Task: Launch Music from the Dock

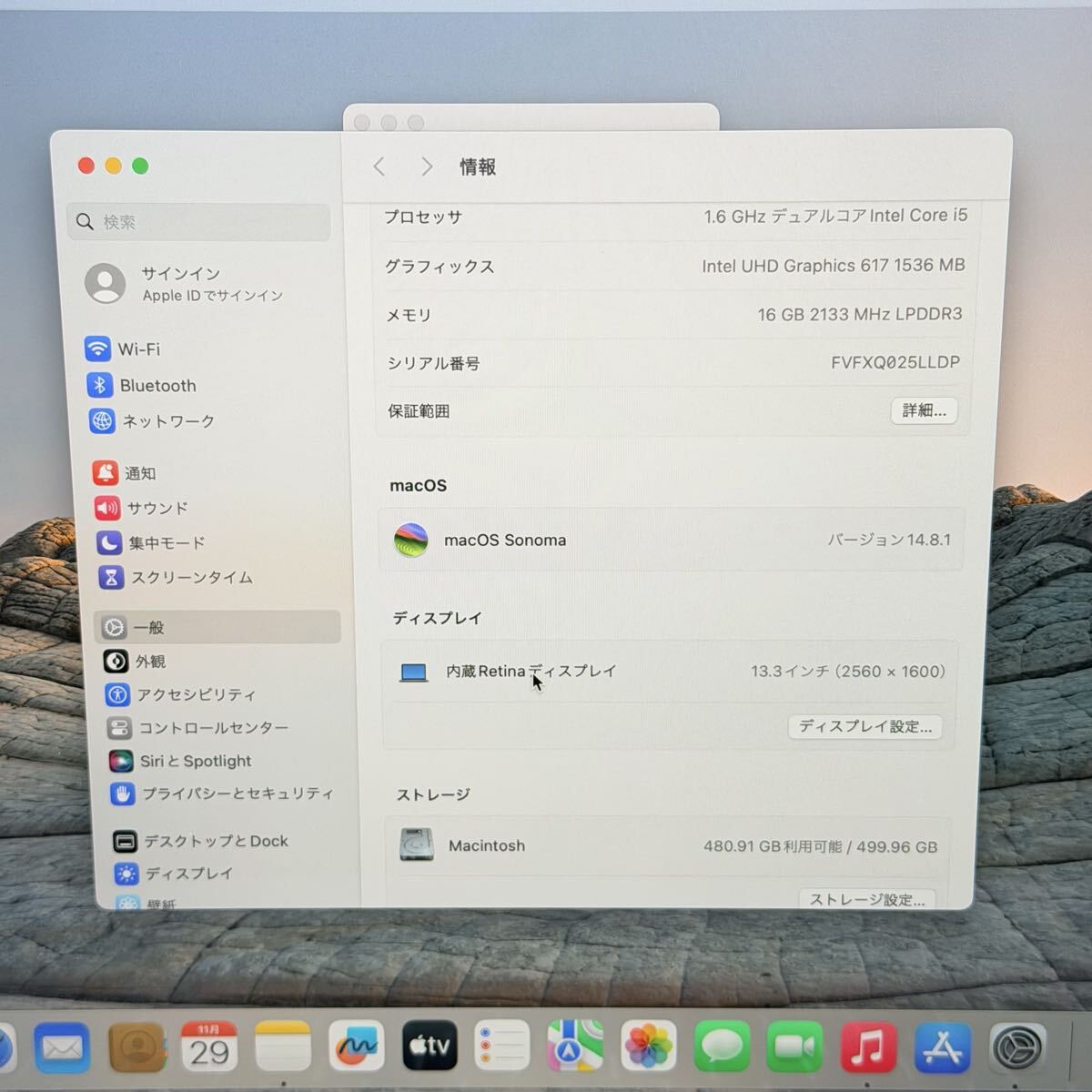Action: pyautogui.click(x=868, y=1047)
